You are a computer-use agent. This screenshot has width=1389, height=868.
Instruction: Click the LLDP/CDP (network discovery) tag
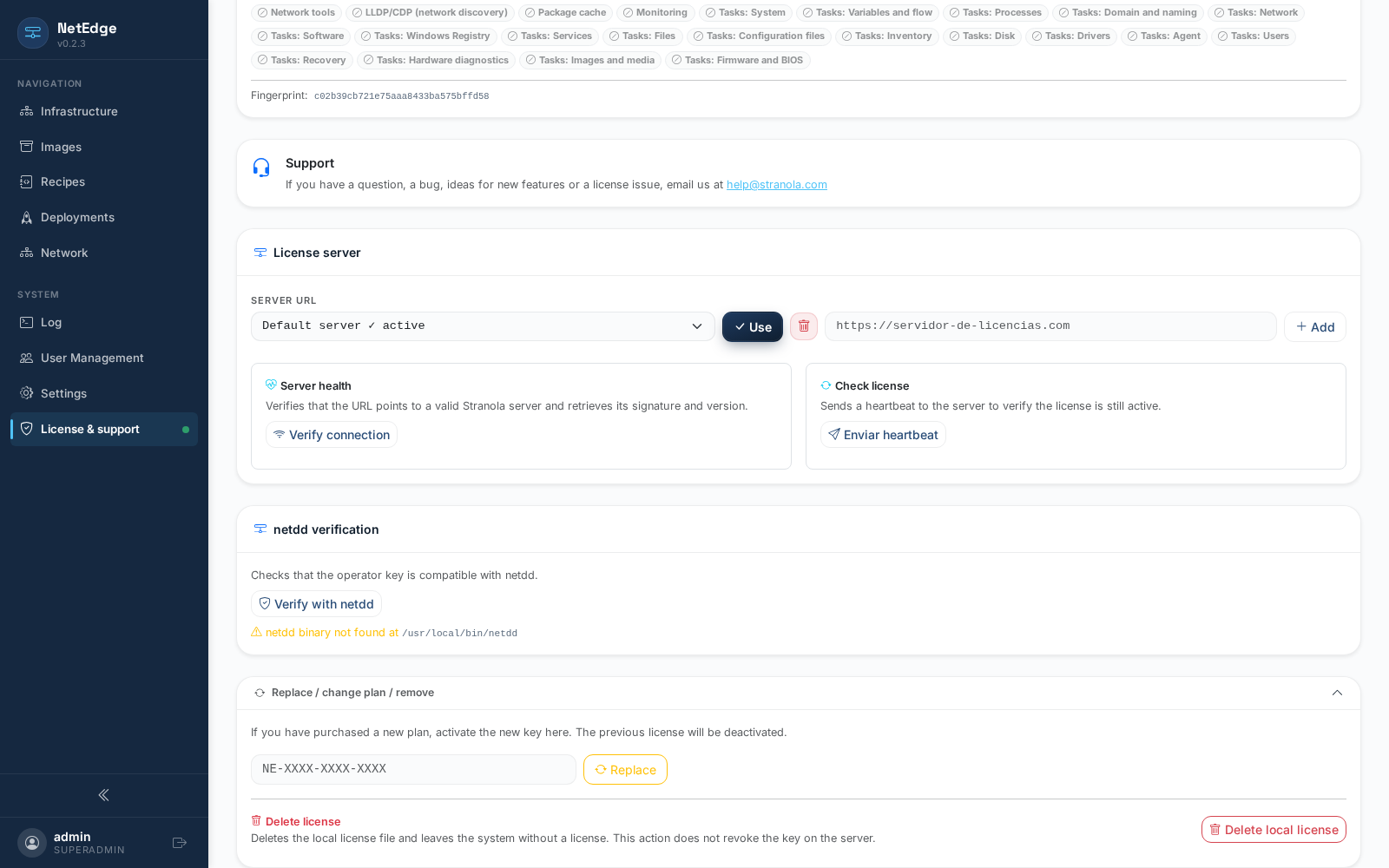[430, 13]
